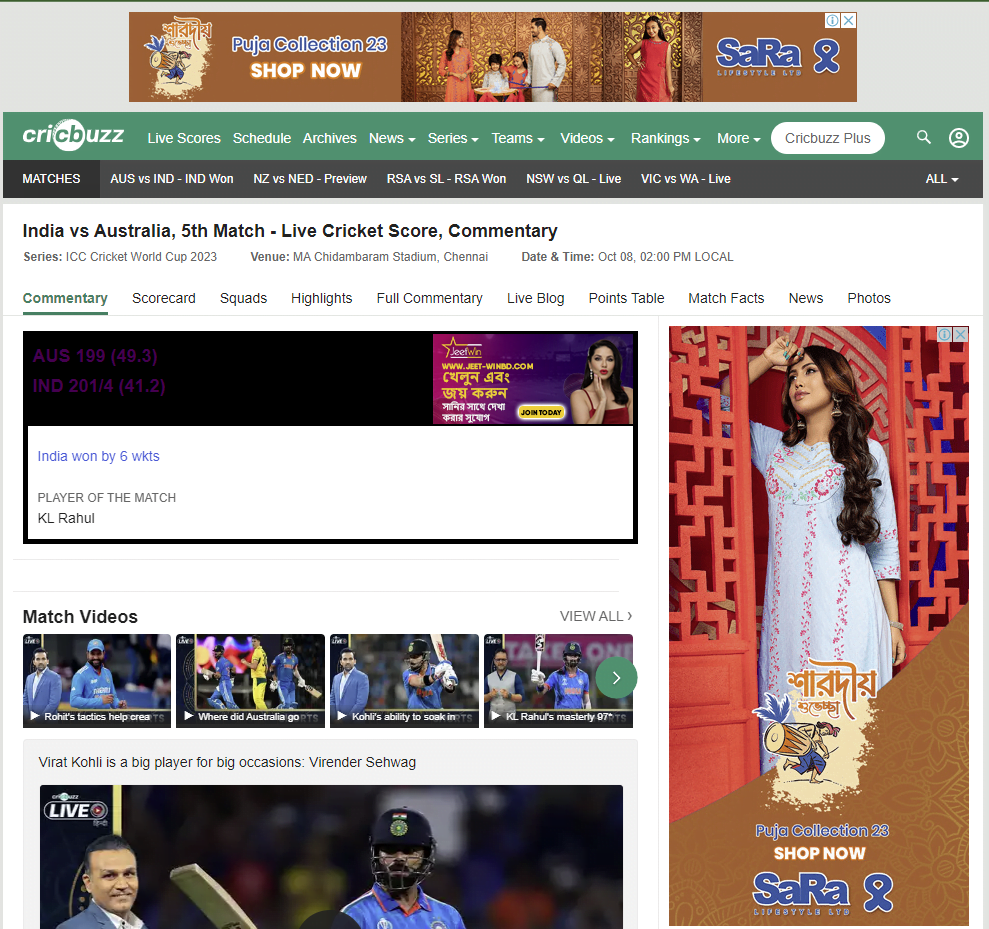Switch to the Squads tab
Image resolution: width=989 pixels, height=929 pixels.
click(x=243, y=298)
